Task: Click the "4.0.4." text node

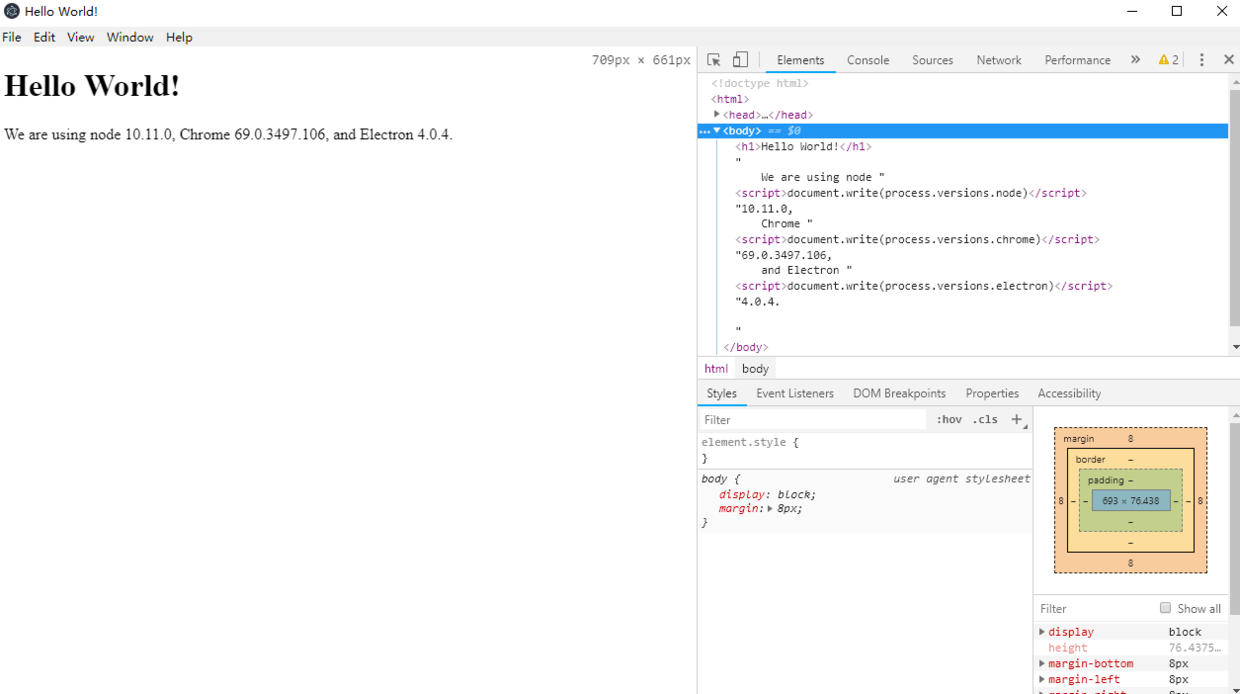Action: click(758, 302)
